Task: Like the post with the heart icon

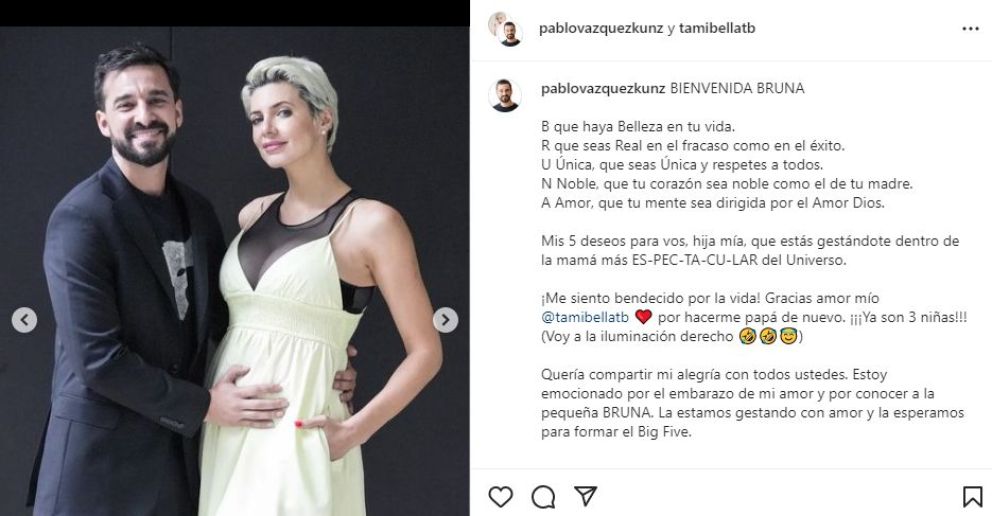Action: (x=500, y=496)
